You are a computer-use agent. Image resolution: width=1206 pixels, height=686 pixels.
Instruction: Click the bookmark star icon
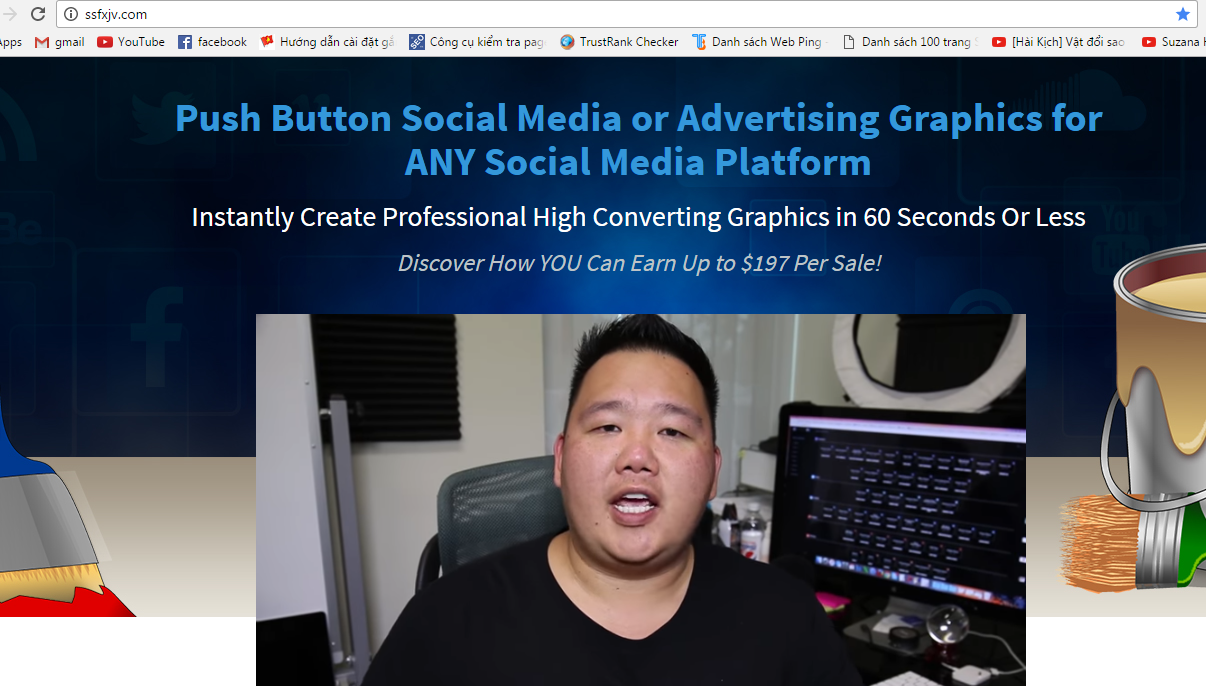(x=1183, y=14)
